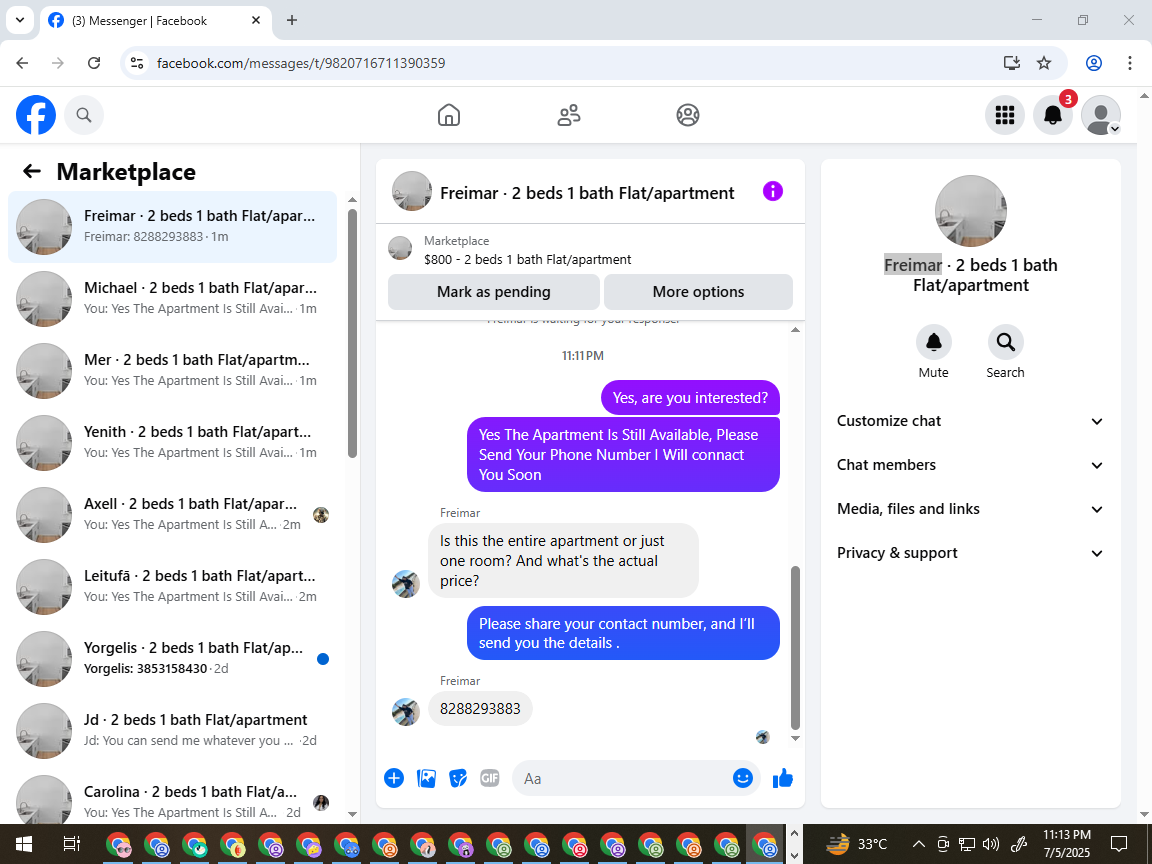
Task: Expand Customize chat section
Action: [970, 421]
